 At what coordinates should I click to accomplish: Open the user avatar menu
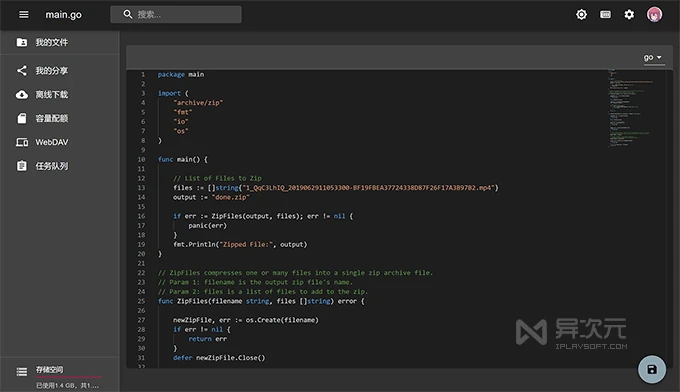(654, 14)
